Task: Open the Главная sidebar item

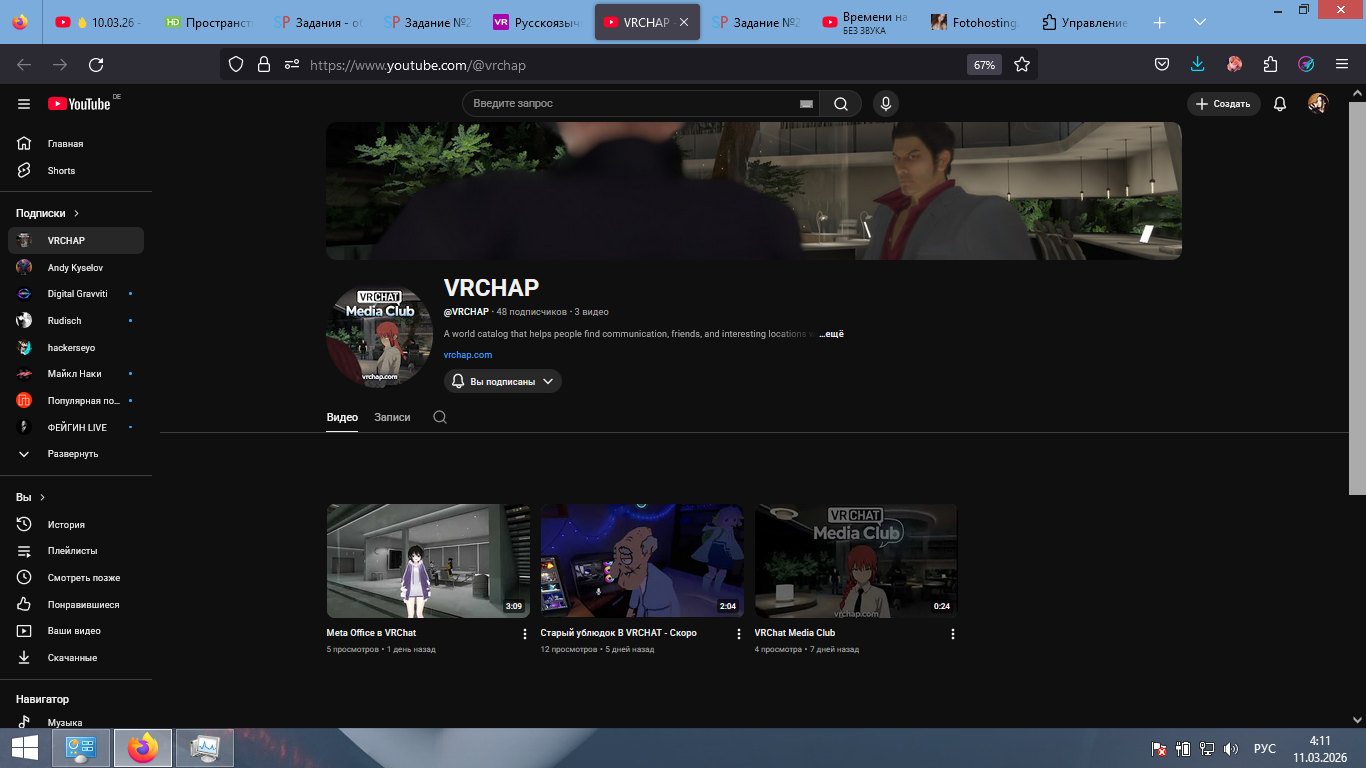Action: (x=76, y=144)
